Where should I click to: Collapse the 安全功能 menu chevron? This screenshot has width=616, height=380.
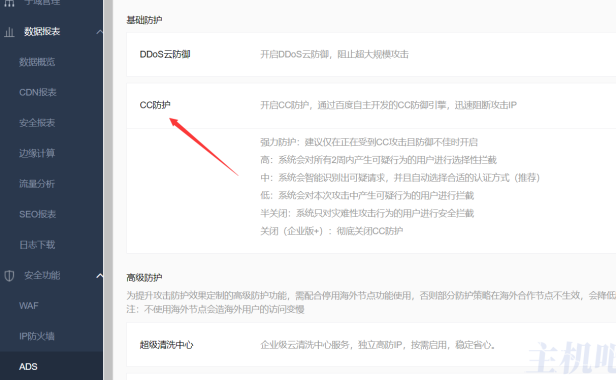99,275
